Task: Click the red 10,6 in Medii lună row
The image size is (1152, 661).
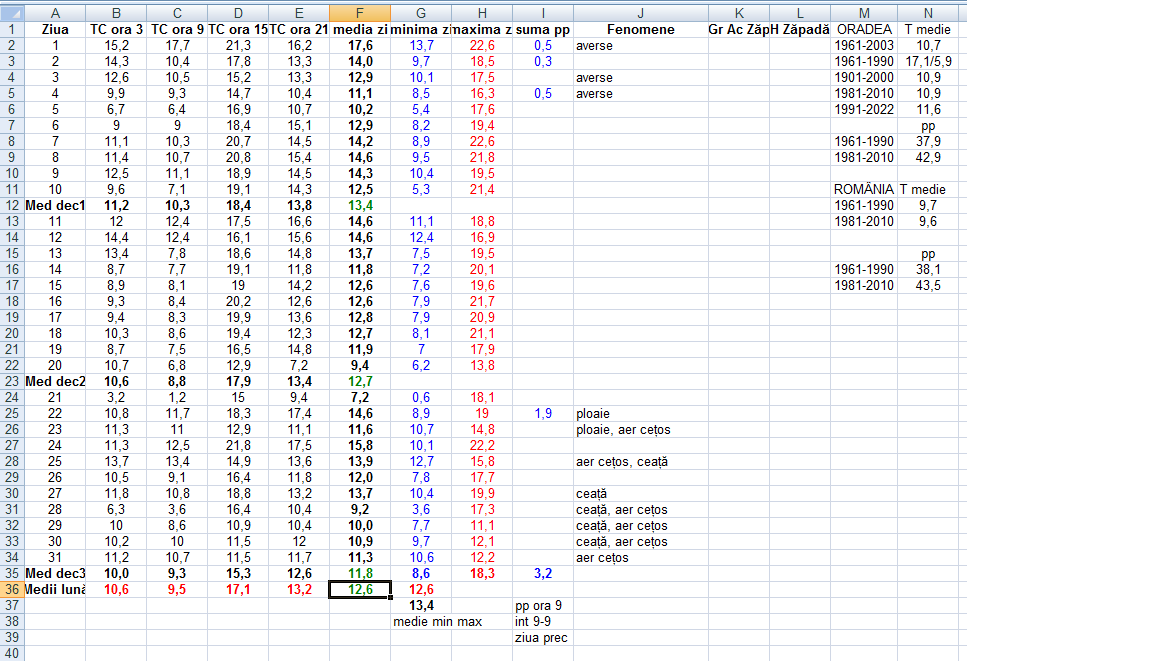Action: coord(116,590)
